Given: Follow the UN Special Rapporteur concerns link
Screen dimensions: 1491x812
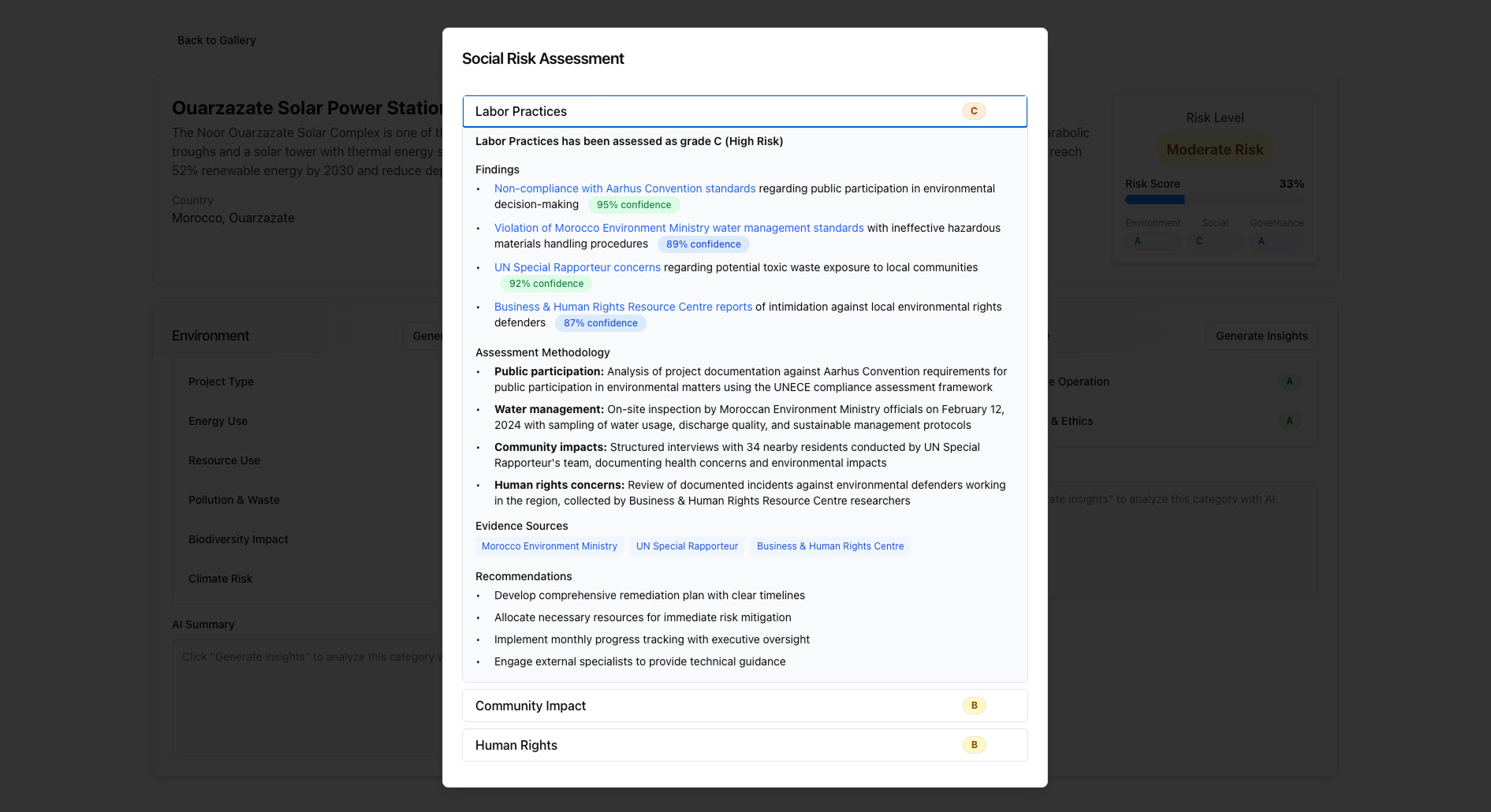Looking at the screenshot, I should (577, 267).
